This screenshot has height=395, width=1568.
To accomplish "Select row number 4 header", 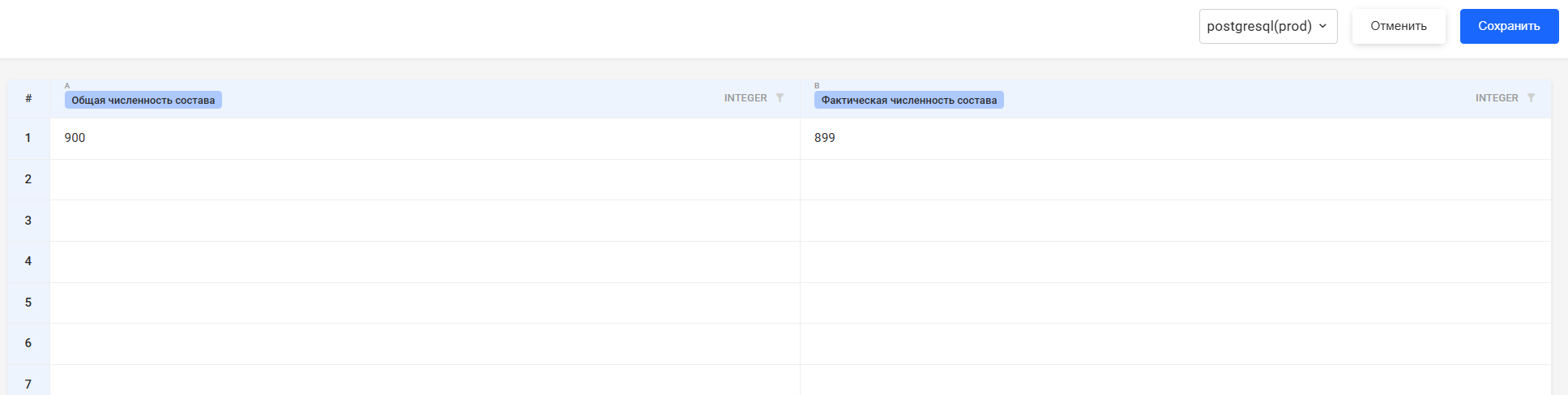I will (x=28, y=261).
